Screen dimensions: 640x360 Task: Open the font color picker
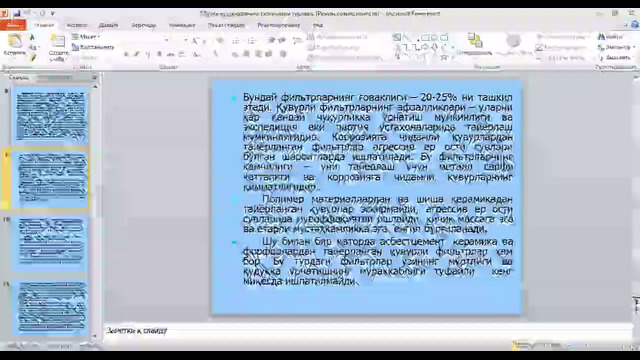pyautogui.click(x=216, y=53)
